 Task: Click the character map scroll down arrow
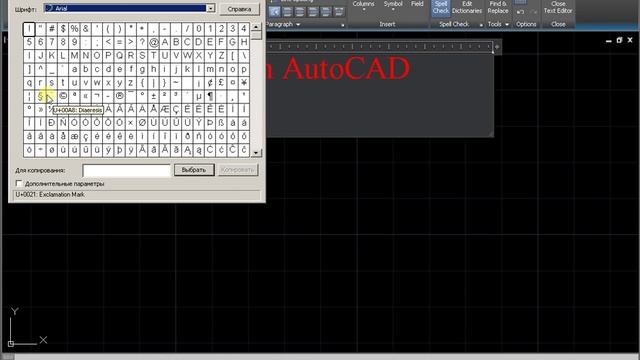(256, 153)
